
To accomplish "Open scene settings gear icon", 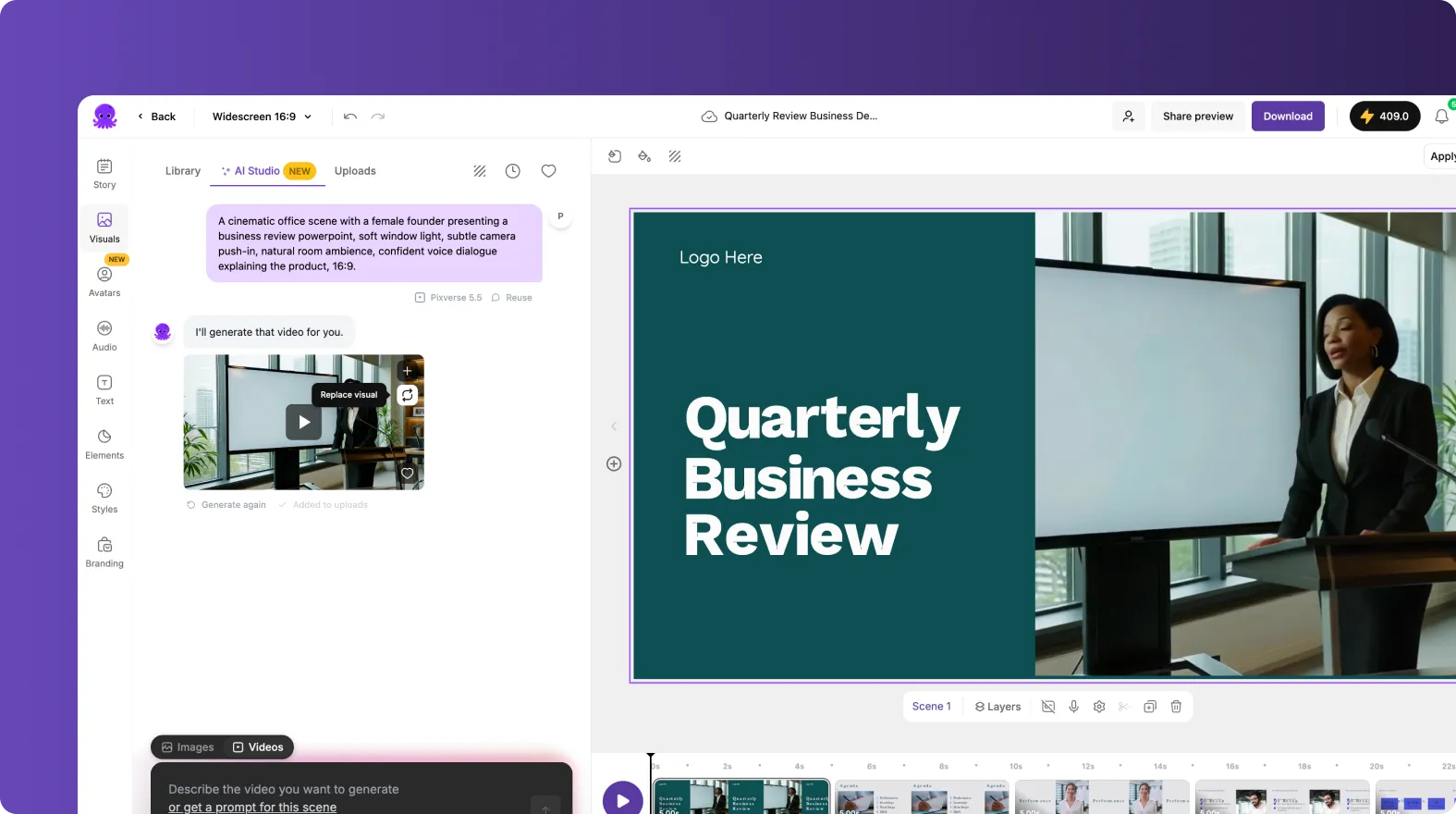I will click(1099, 707).
